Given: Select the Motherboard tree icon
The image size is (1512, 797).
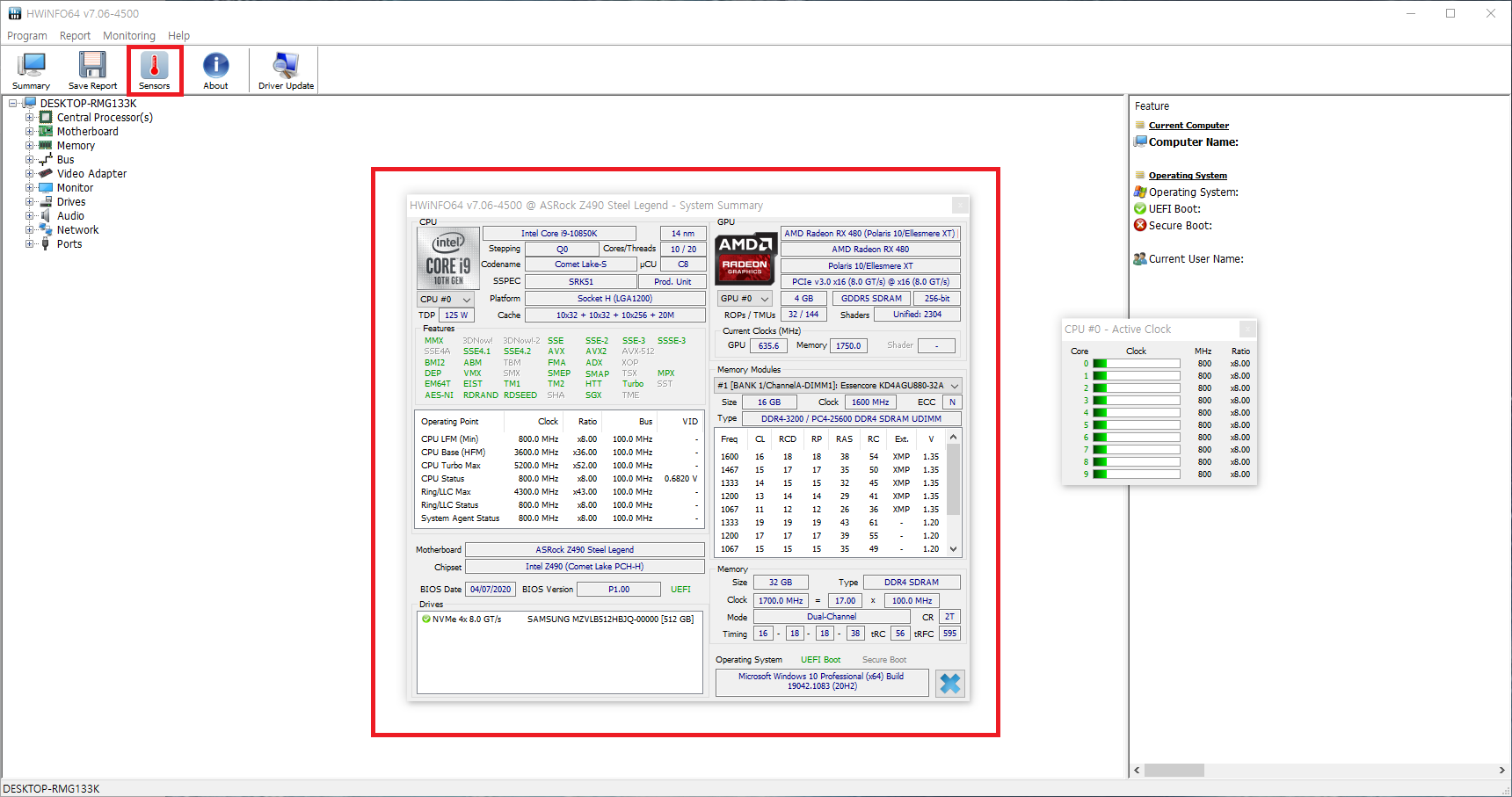Looking at the screenshot, I should (x=46, y=131).
